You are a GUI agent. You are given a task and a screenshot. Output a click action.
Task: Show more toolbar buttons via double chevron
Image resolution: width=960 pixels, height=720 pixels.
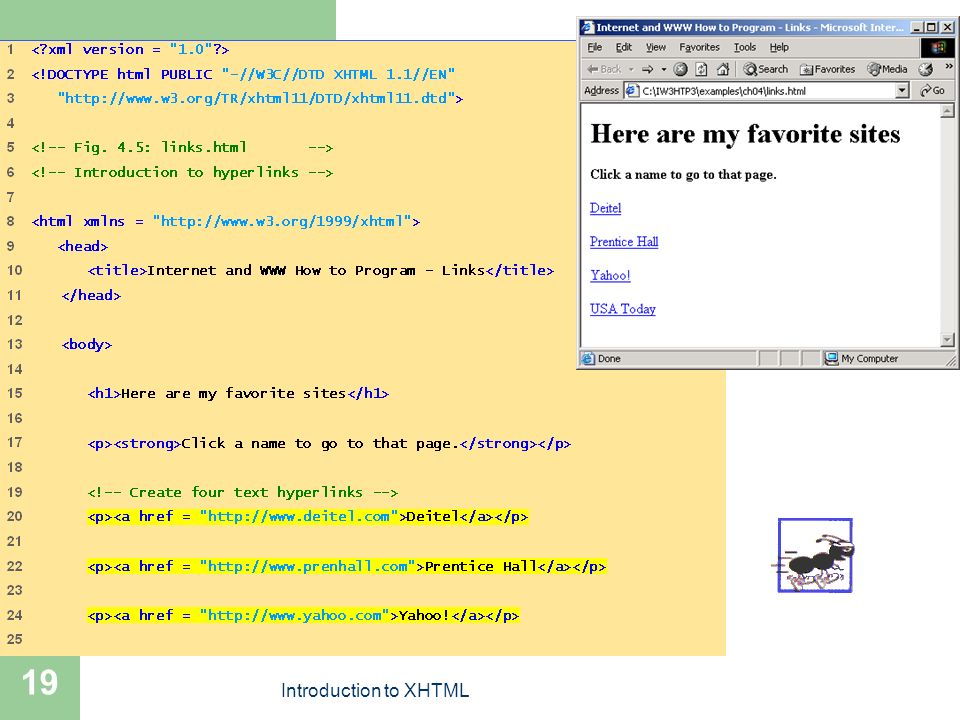948,66
